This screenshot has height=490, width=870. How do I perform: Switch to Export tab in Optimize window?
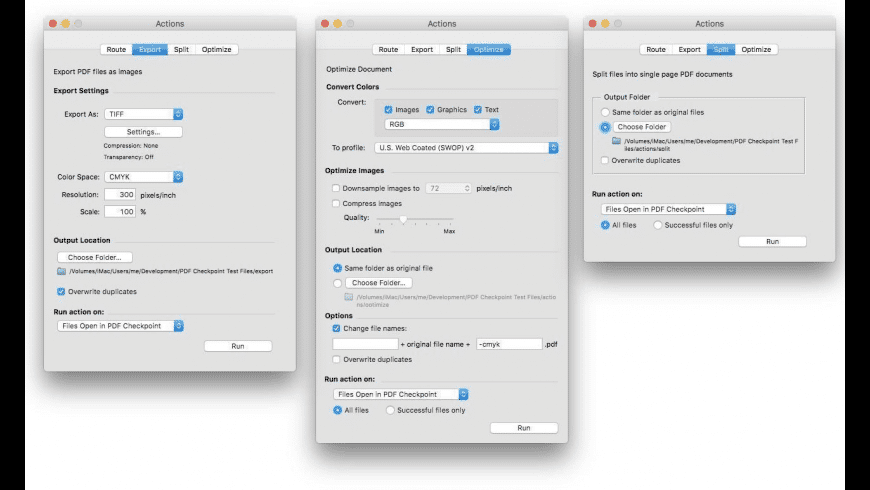pyautogui.click(x=422, y=49)
